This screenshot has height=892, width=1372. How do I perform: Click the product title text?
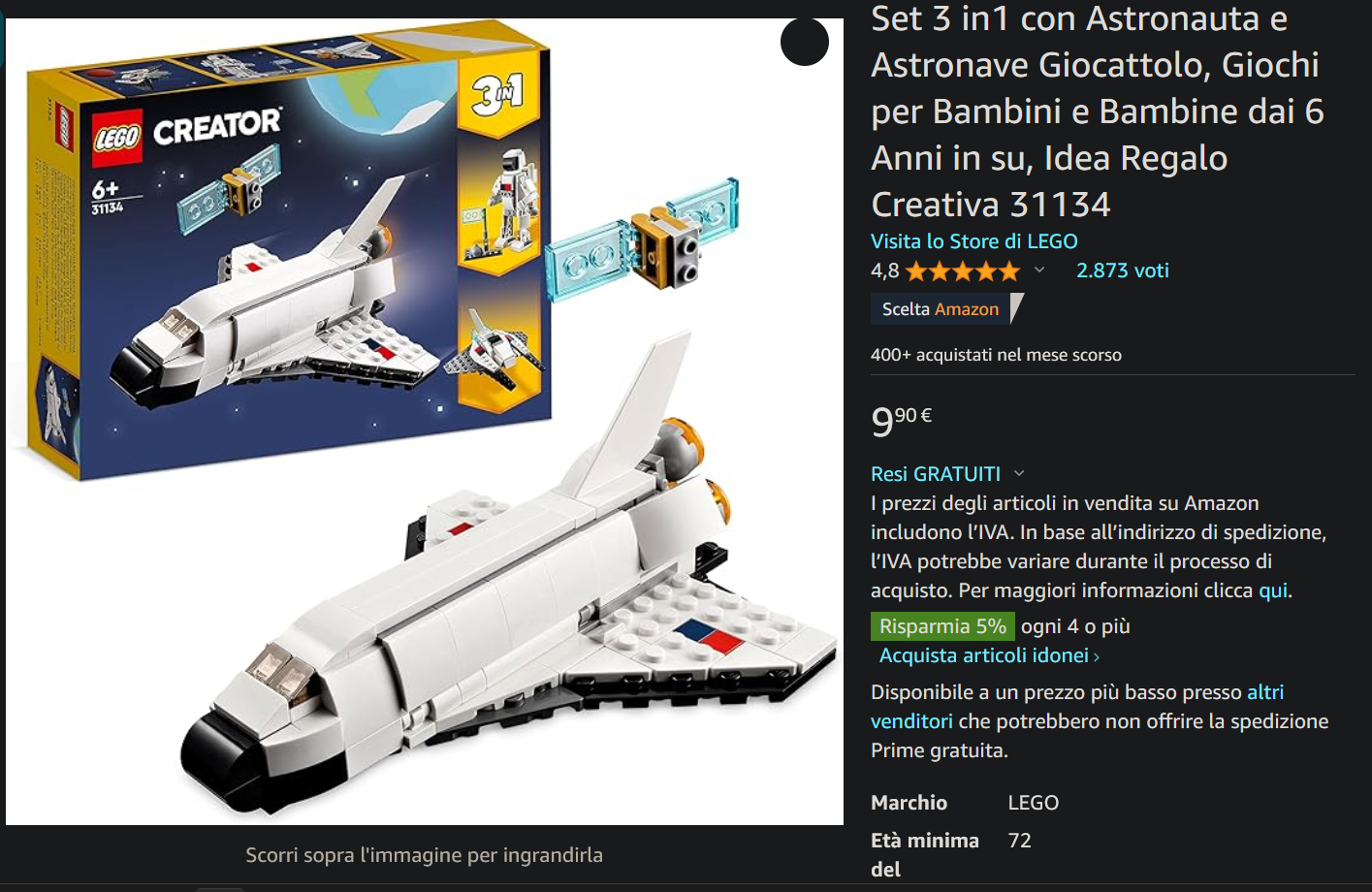[x=1098, y=111]
